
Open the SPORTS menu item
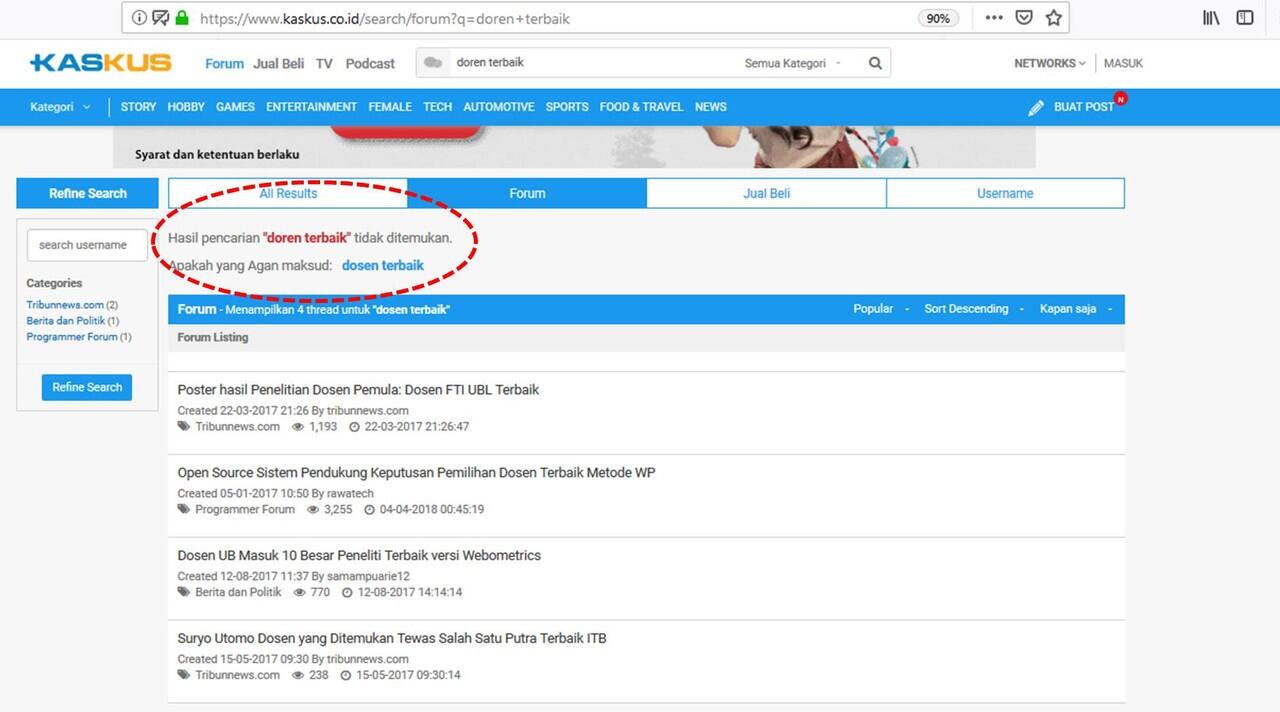click(x=567, y=107)
